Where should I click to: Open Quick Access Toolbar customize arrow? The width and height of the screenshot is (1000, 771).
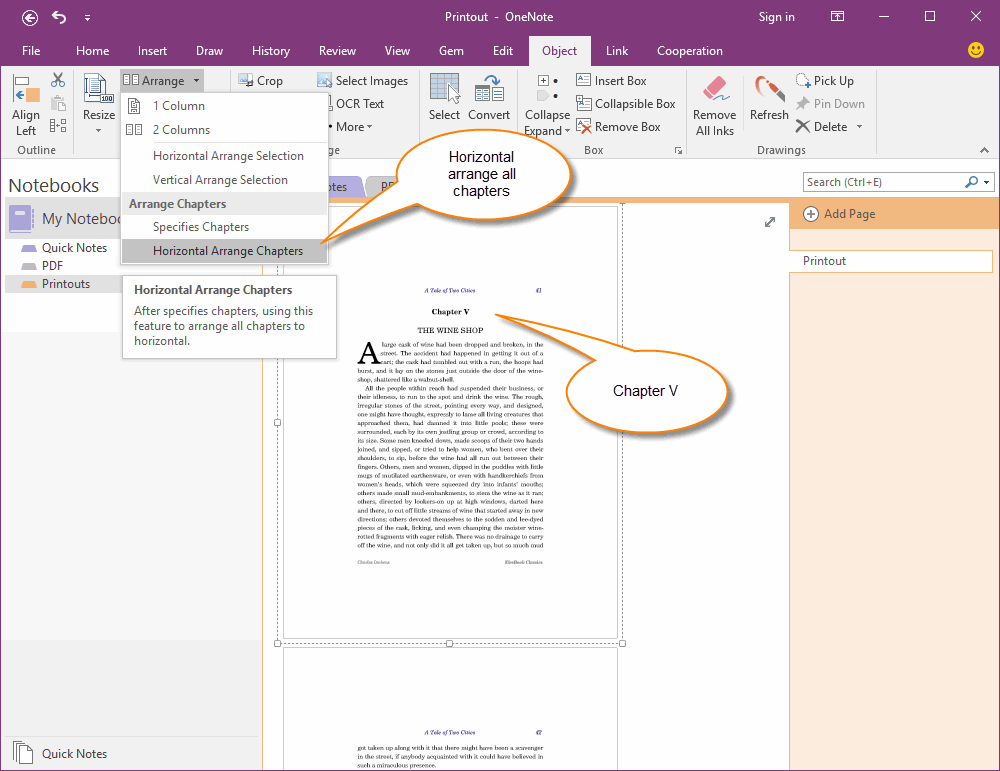[87, 18]
